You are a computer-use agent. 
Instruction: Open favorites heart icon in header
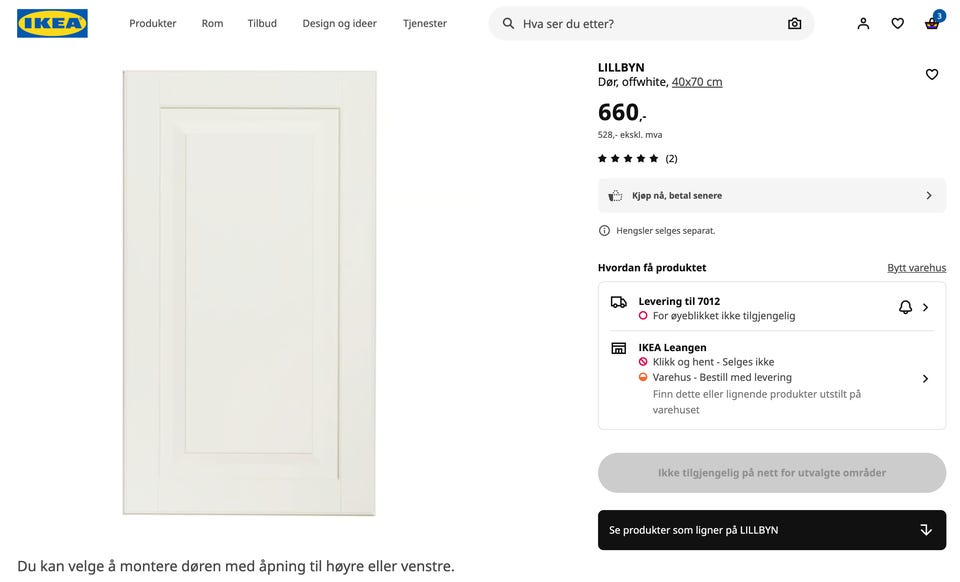pos(897,23)
